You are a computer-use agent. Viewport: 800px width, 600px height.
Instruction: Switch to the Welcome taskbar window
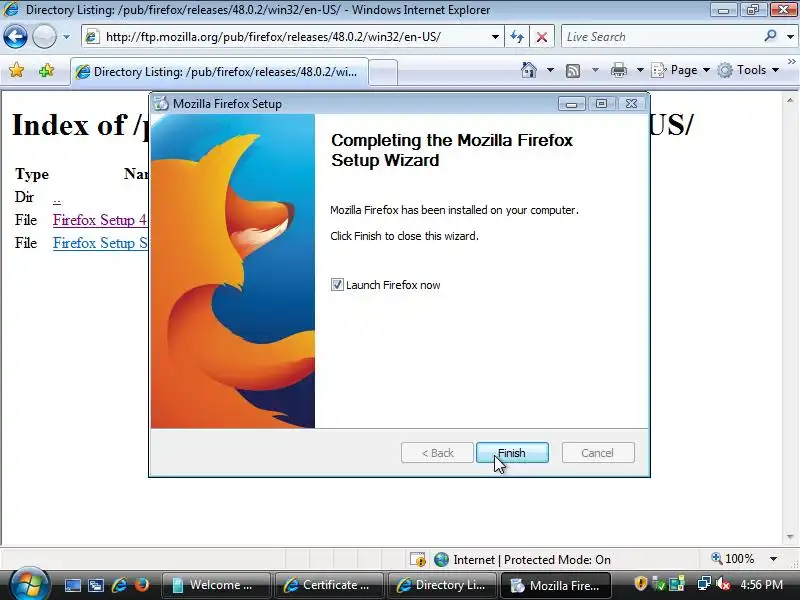[x=215, y=585]
